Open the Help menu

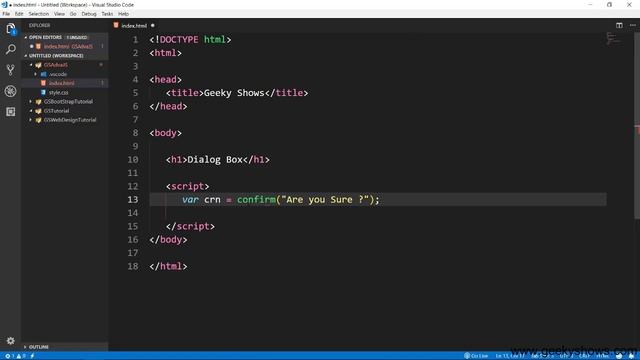coord(123,14)
